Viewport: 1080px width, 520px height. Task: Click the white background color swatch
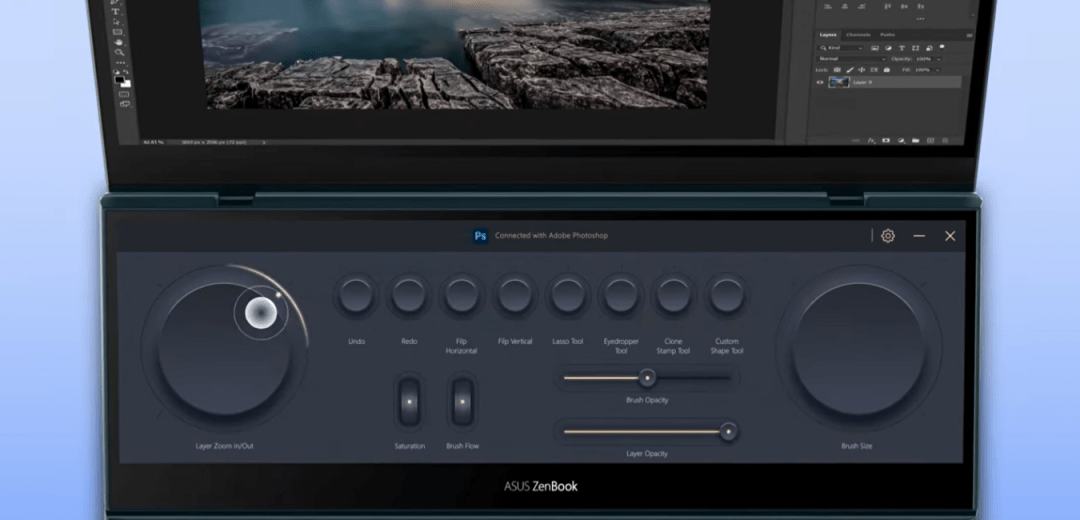[x=128, y=85]
